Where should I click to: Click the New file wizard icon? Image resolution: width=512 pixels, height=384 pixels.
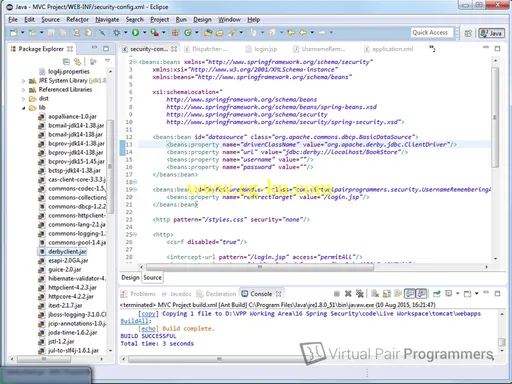click(x=14, y=32)
